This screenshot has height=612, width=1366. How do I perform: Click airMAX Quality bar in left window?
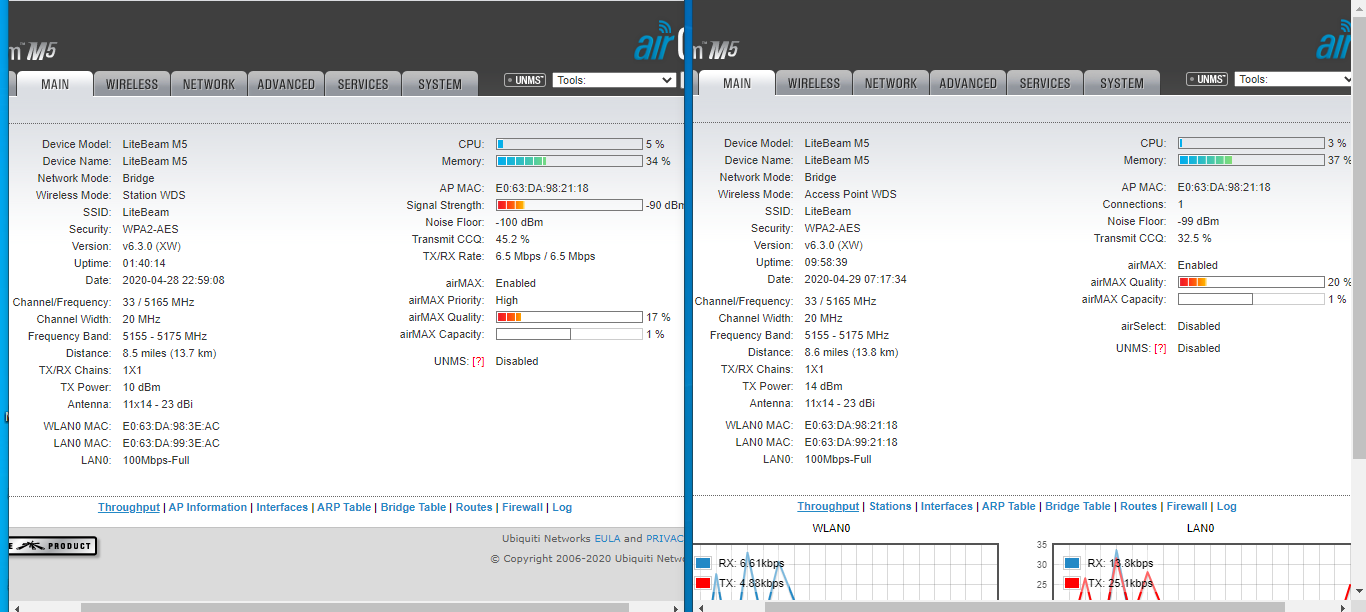coord(569,317)
